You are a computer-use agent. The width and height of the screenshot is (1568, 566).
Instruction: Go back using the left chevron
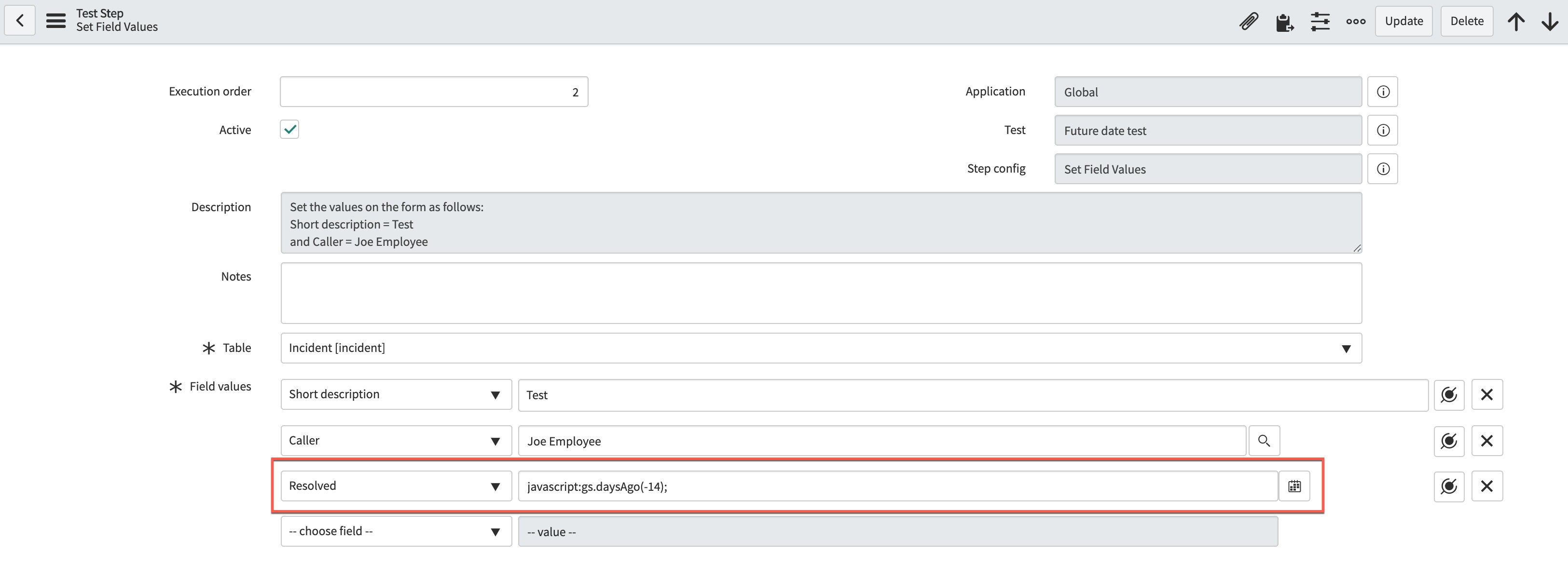20,21
